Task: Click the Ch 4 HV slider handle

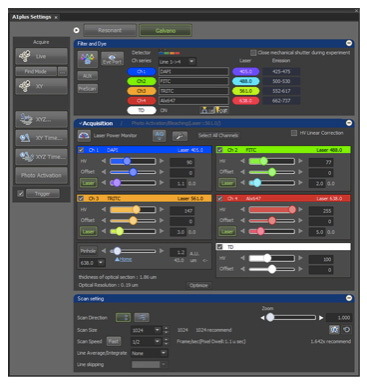Action: point(292,209)
